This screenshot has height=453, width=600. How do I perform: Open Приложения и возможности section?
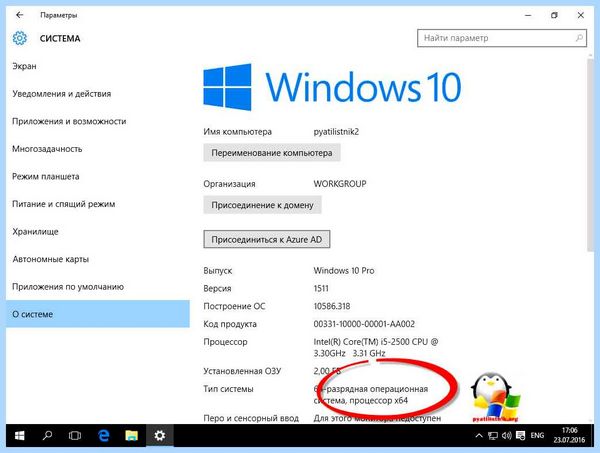[x=69, y=121]
